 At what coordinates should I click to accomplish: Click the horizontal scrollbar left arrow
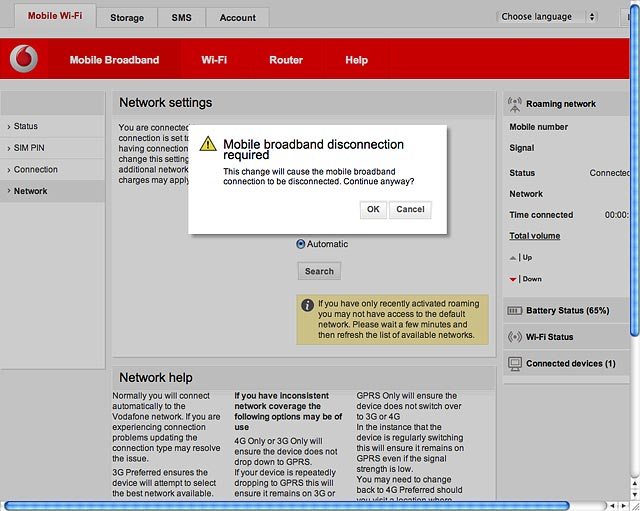point(612,506)
